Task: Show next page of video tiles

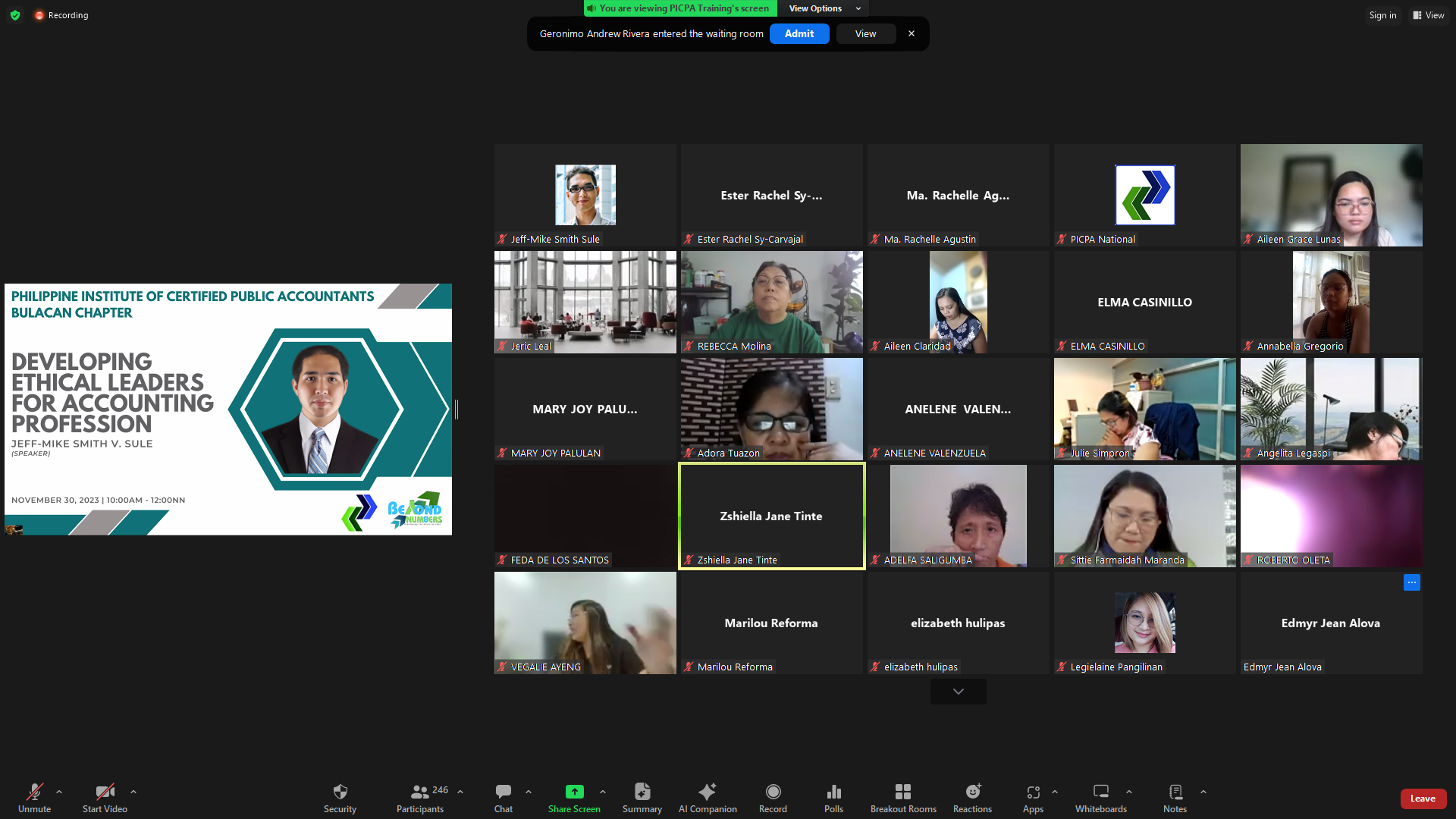Action: 959,692
